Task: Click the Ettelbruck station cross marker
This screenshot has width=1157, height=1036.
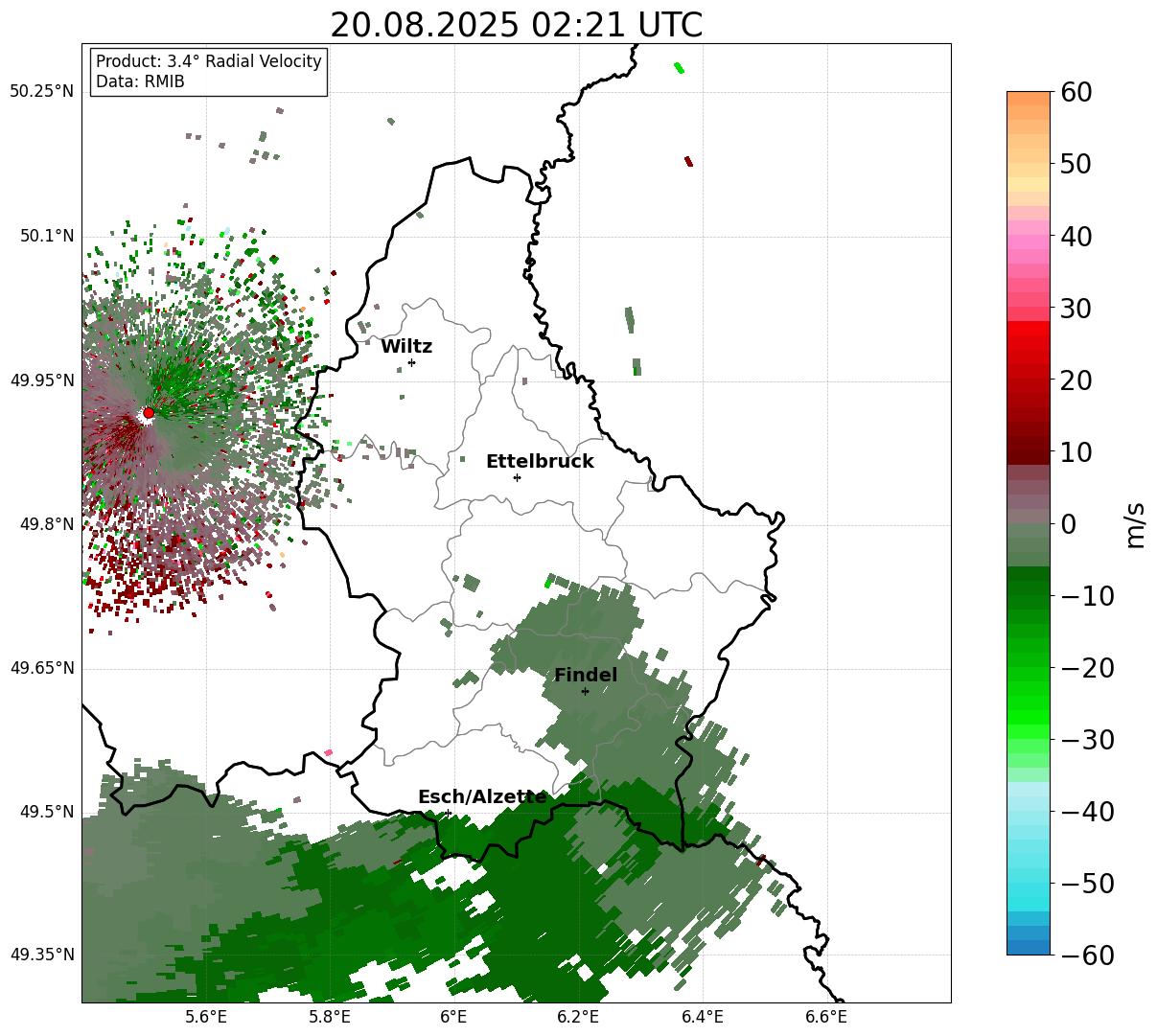Action: [518, 477]
